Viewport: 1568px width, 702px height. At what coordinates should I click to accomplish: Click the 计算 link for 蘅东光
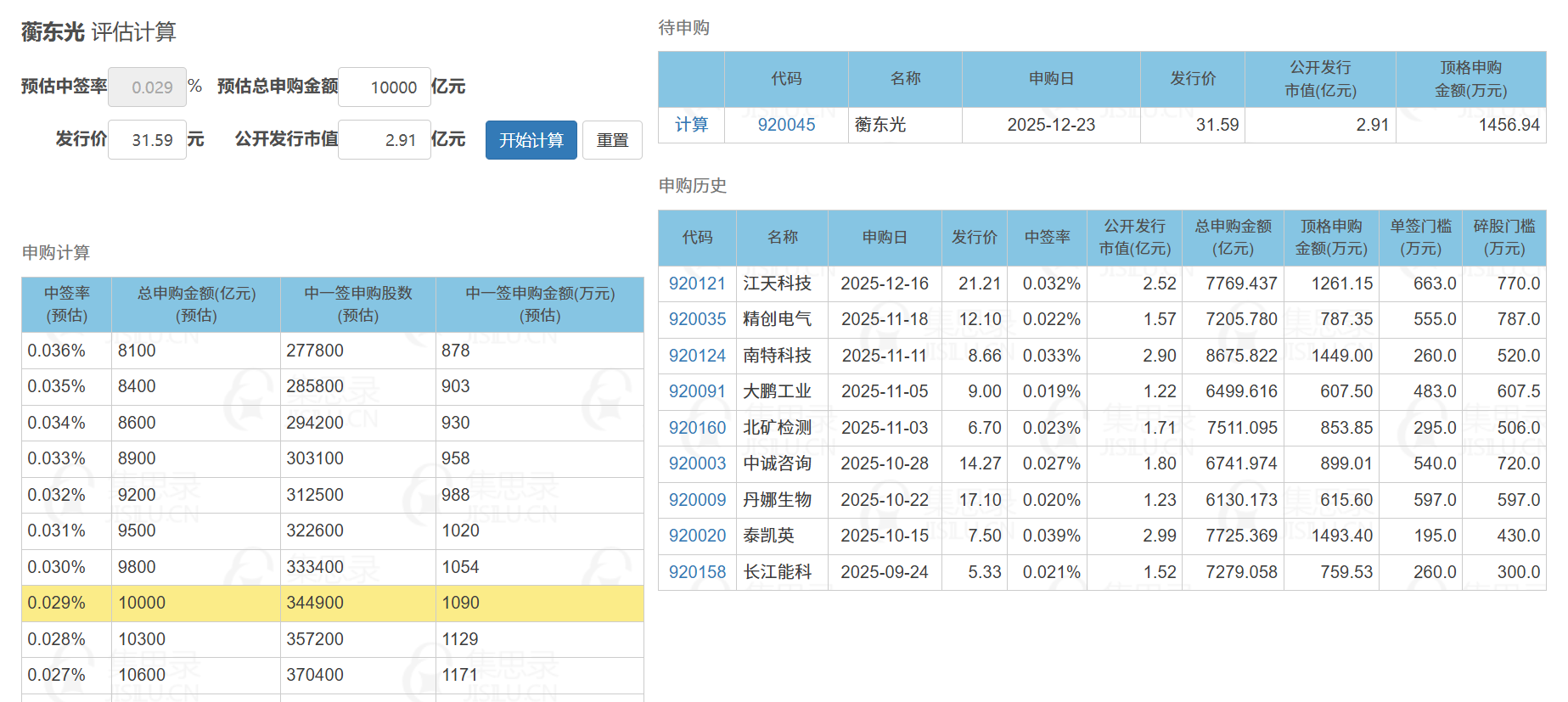pyautogui.click(x=691, y=125)
